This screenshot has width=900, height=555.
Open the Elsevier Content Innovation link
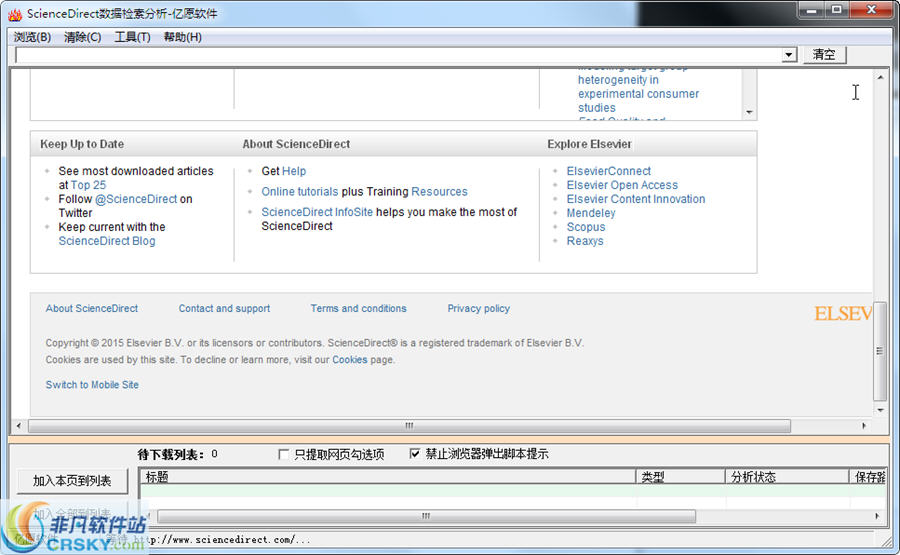pos(636,199)
